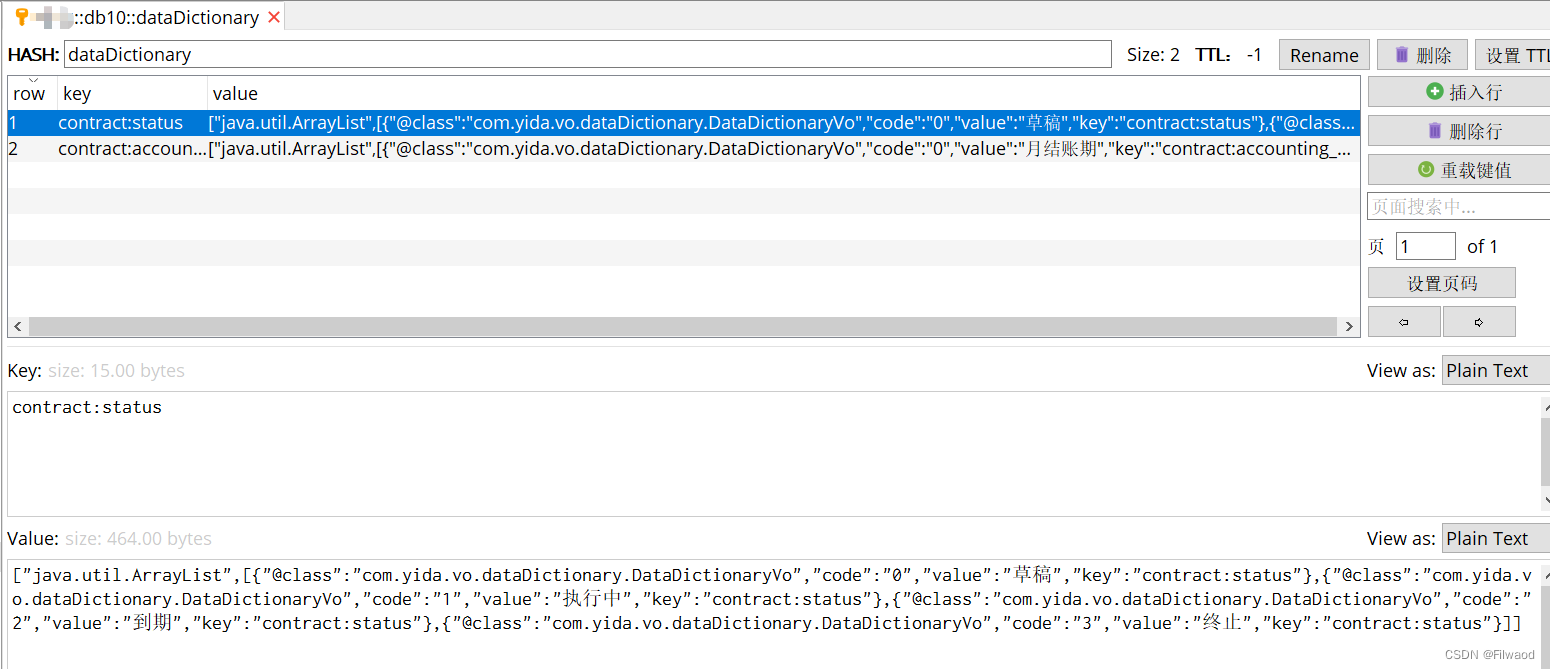Click the 月结账期 value cell in row 2
1550x669 pixels.
click(784, 149)
